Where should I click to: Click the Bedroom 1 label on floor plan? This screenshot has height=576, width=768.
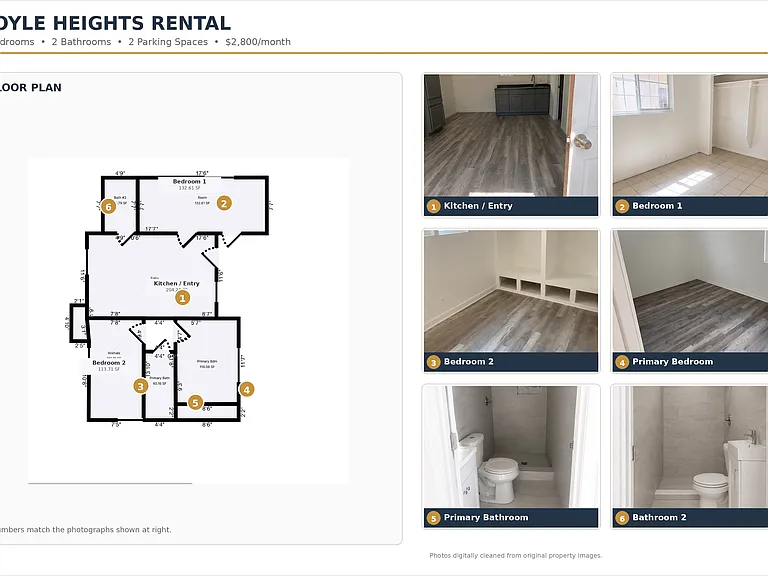tap(190, 182)
